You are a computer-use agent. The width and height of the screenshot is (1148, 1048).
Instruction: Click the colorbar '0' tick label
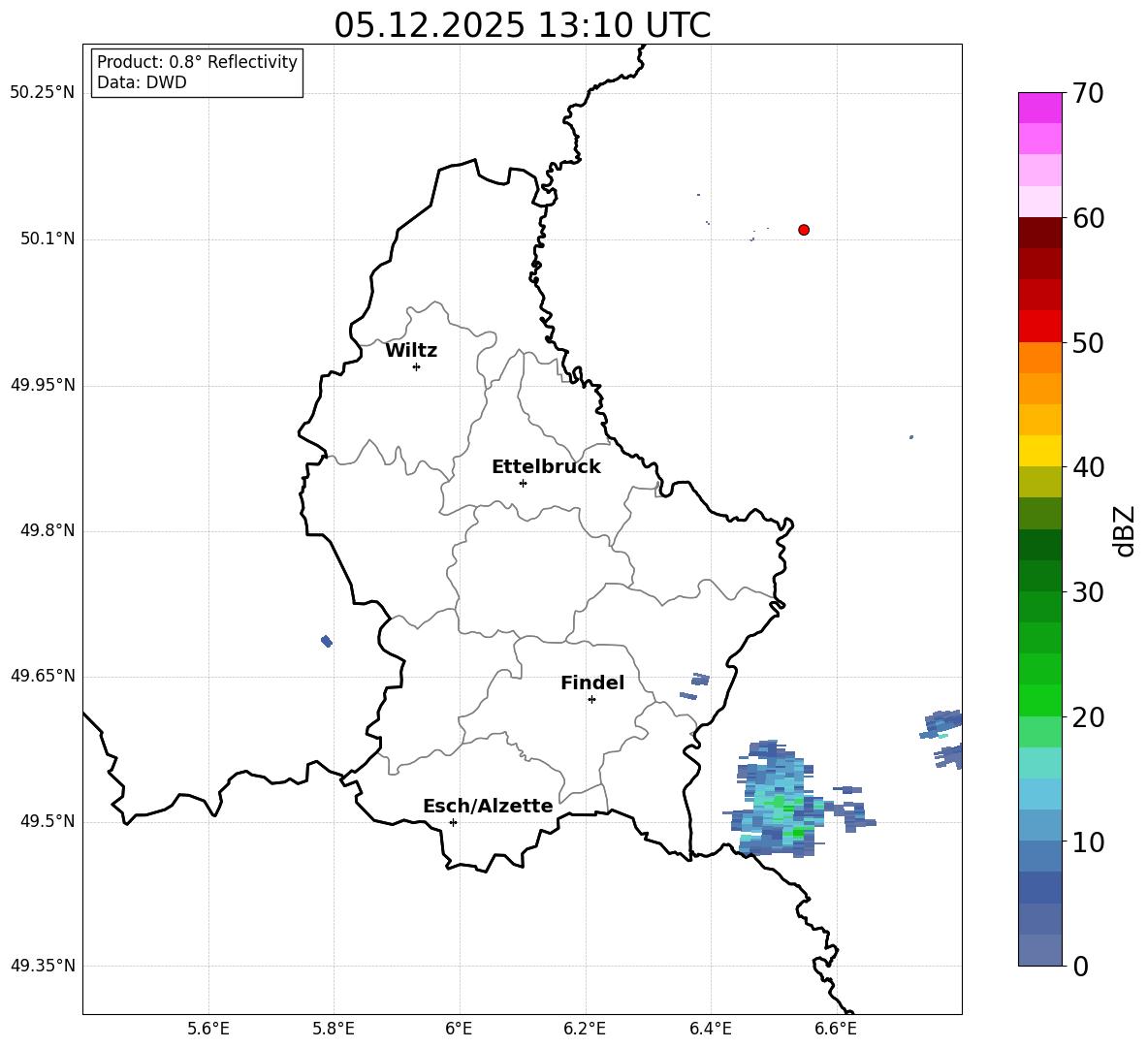coord(1080,967)
